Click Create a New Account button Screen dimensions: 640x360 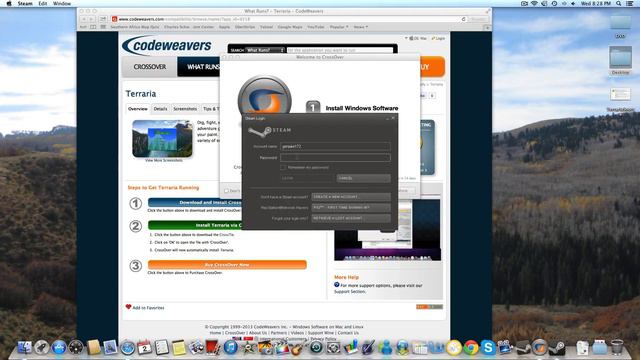click(x=351, y=197)
